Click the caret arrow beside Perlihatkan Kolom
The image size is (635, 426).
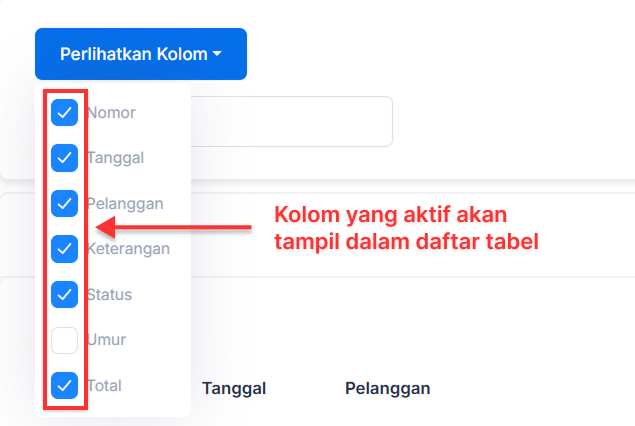217,53
